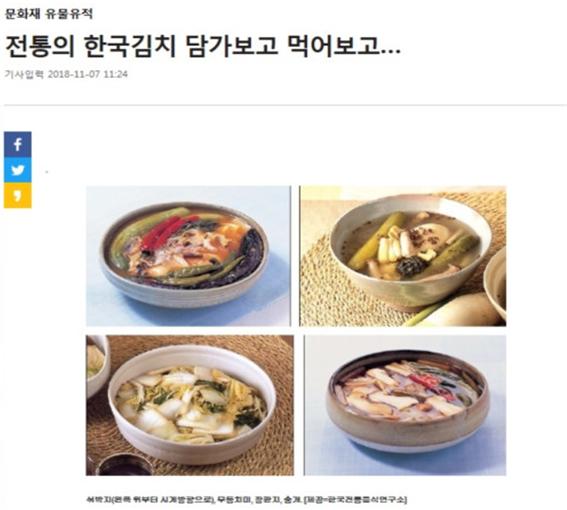The width and height of the screenshot is (567, 510).
Task: Open the 유물유적 subcategory link
Action: (69, 13)
